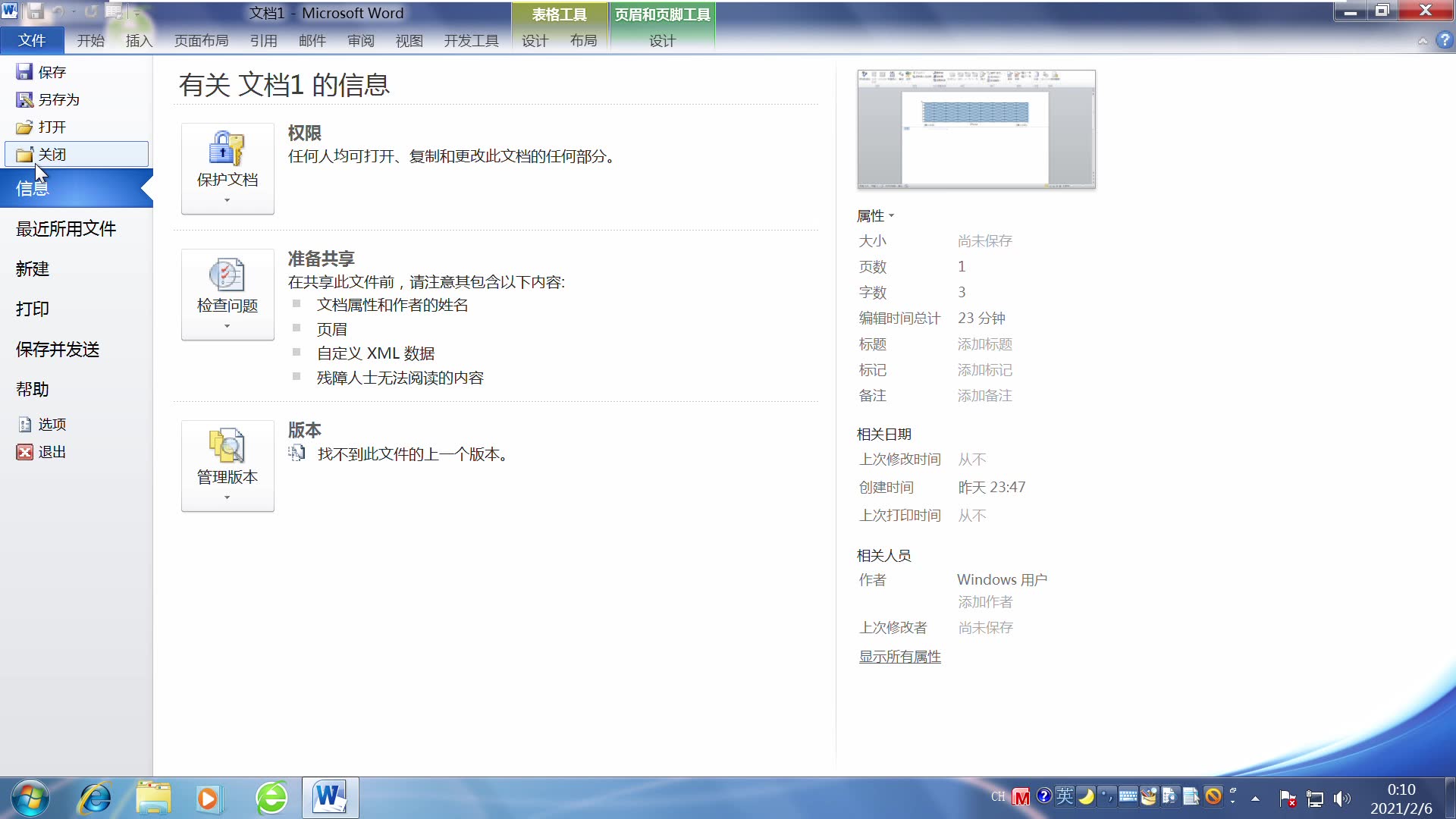The width and height of the screenshot is (1456, 819).
Task: Open Recent files list
Action: [x=66, y=228]
